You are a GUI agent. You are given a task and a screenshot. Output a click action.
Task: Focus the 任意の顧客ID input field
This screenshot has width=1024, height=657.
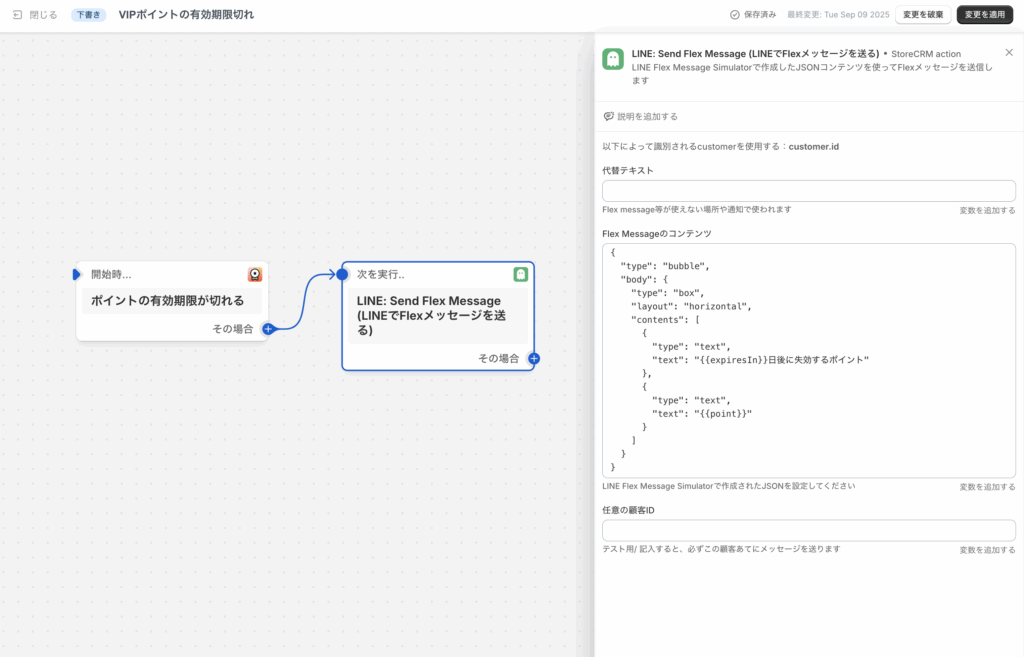tap(808, 530)
